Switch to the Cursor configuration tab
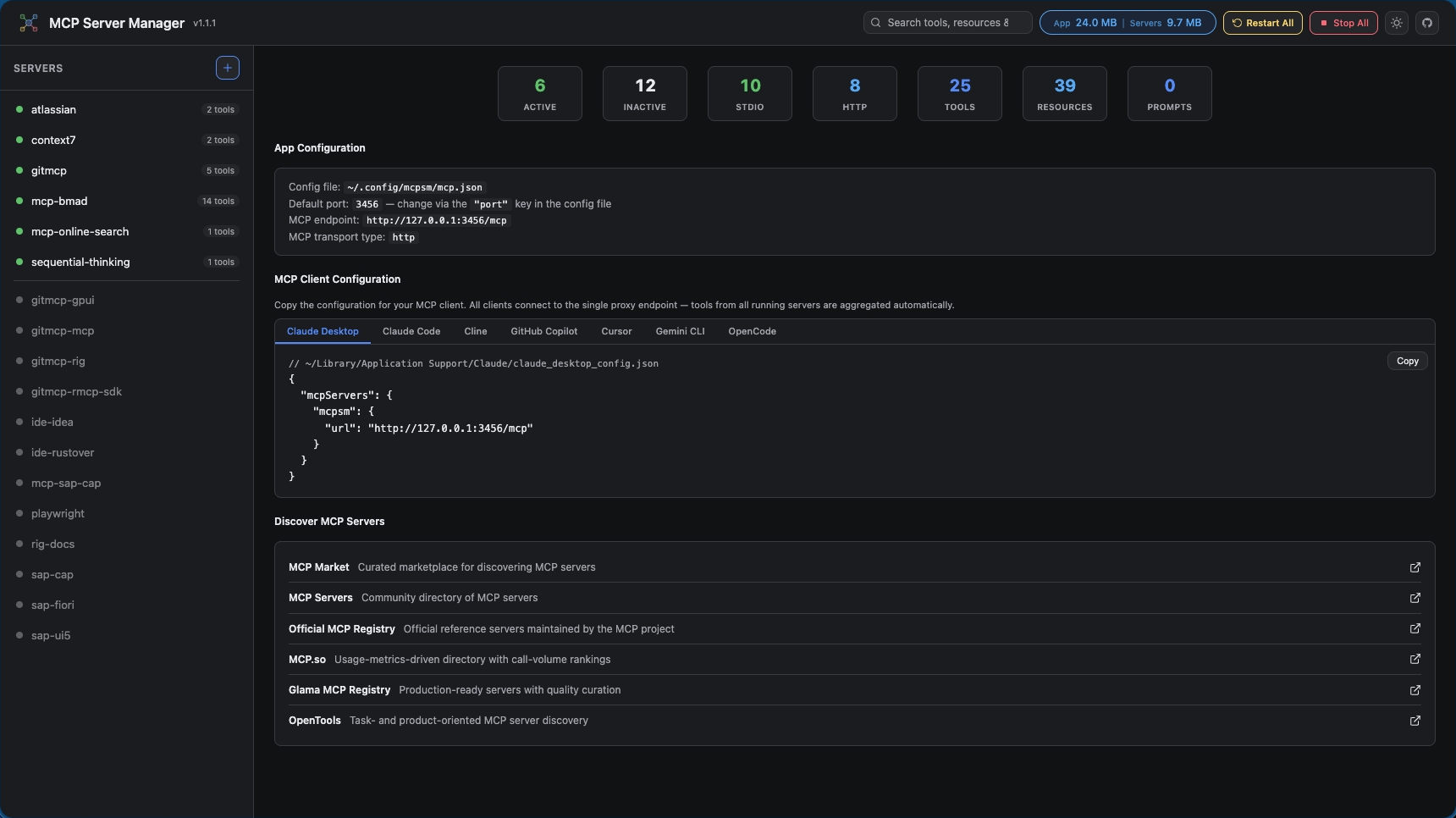This screenshot has width=1456, height=818. pos(616,331)
